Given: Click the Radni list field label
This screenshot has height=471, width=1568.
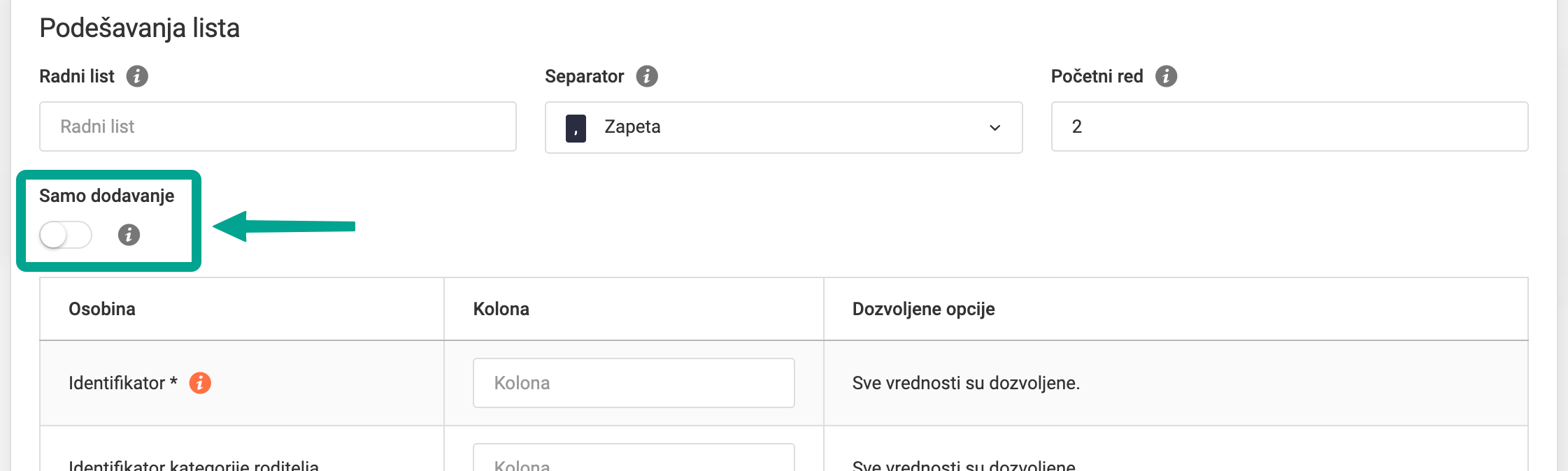Looking at the screenshot, I should pyautogui.click(x=77, y=76).
